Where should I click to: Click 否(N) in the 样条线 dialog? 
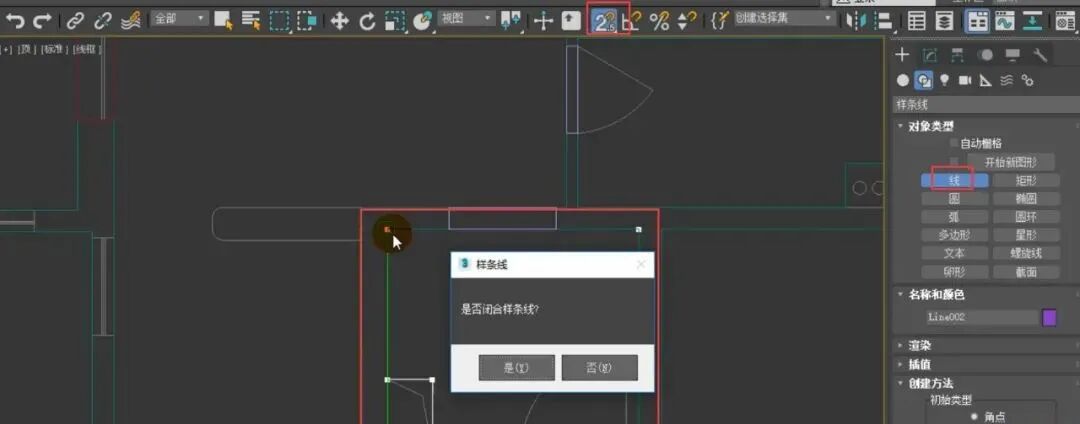click(x=599, y=368)
